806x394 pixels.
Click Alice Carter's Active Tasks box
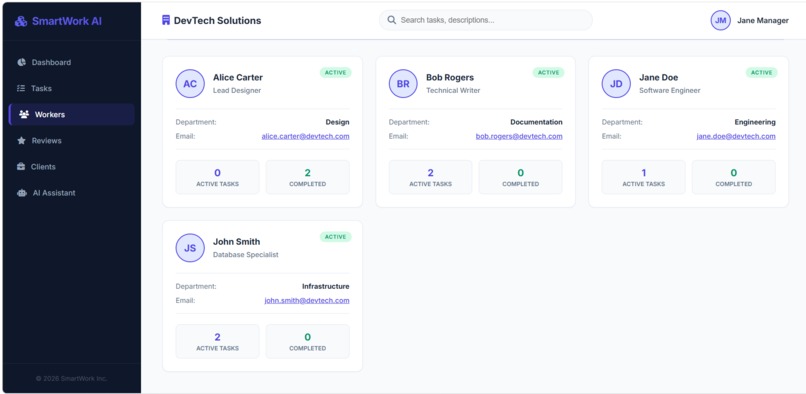[x=217, y=177]
